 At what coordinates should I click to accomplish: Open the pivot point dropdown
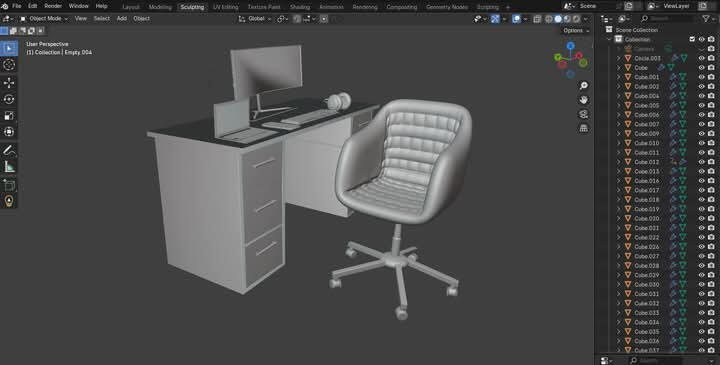click(282, 19)
